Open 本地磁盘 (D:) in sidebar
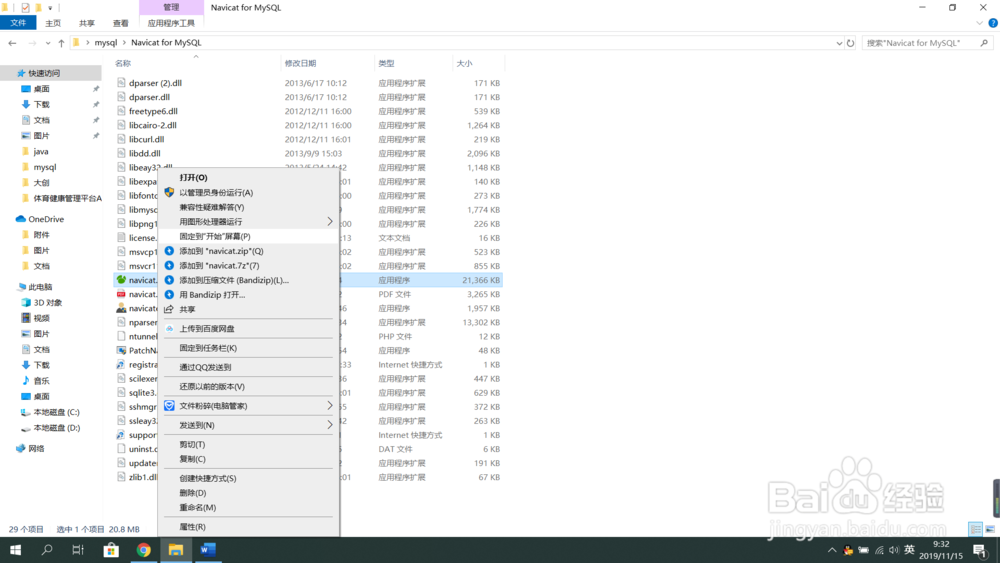1000x563 pixels. coord(56,428)
